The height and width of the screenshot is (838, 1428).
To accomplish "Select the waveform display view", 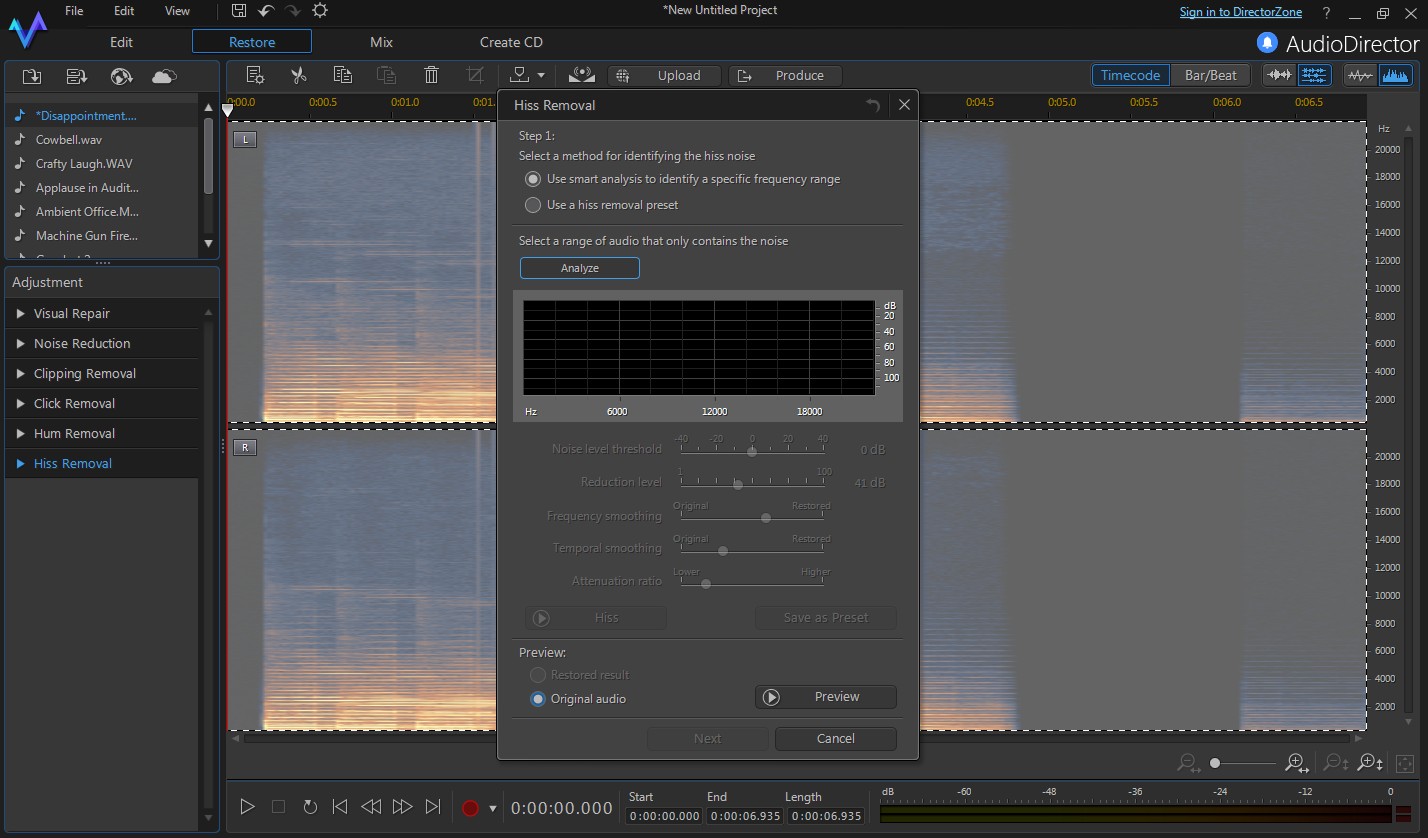I will (x=1361, y=75).
